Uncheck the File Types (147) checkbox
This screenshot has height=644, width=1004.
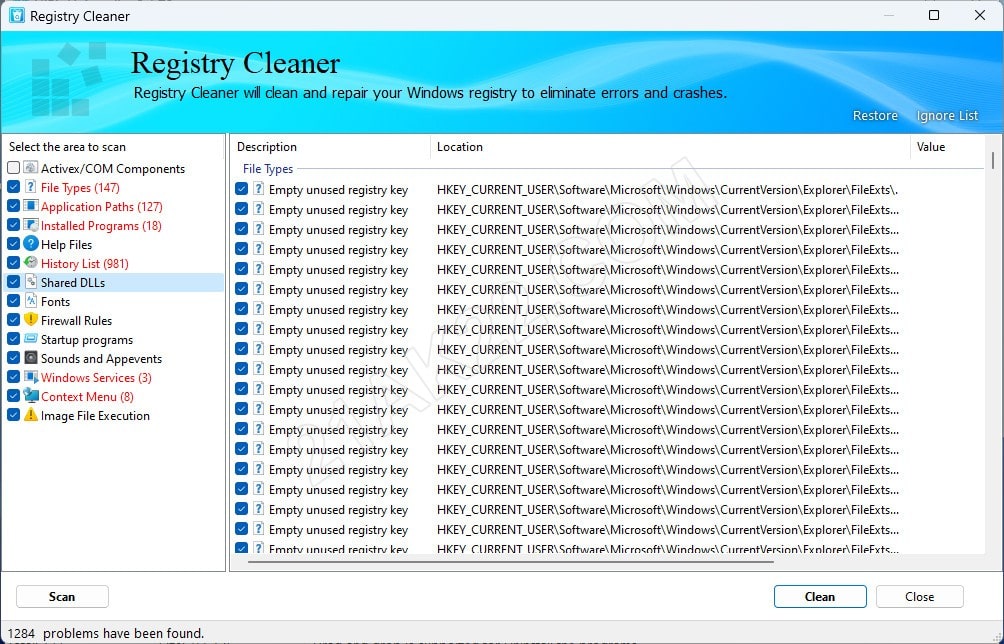pyautogui.click(x=13, y=187)
